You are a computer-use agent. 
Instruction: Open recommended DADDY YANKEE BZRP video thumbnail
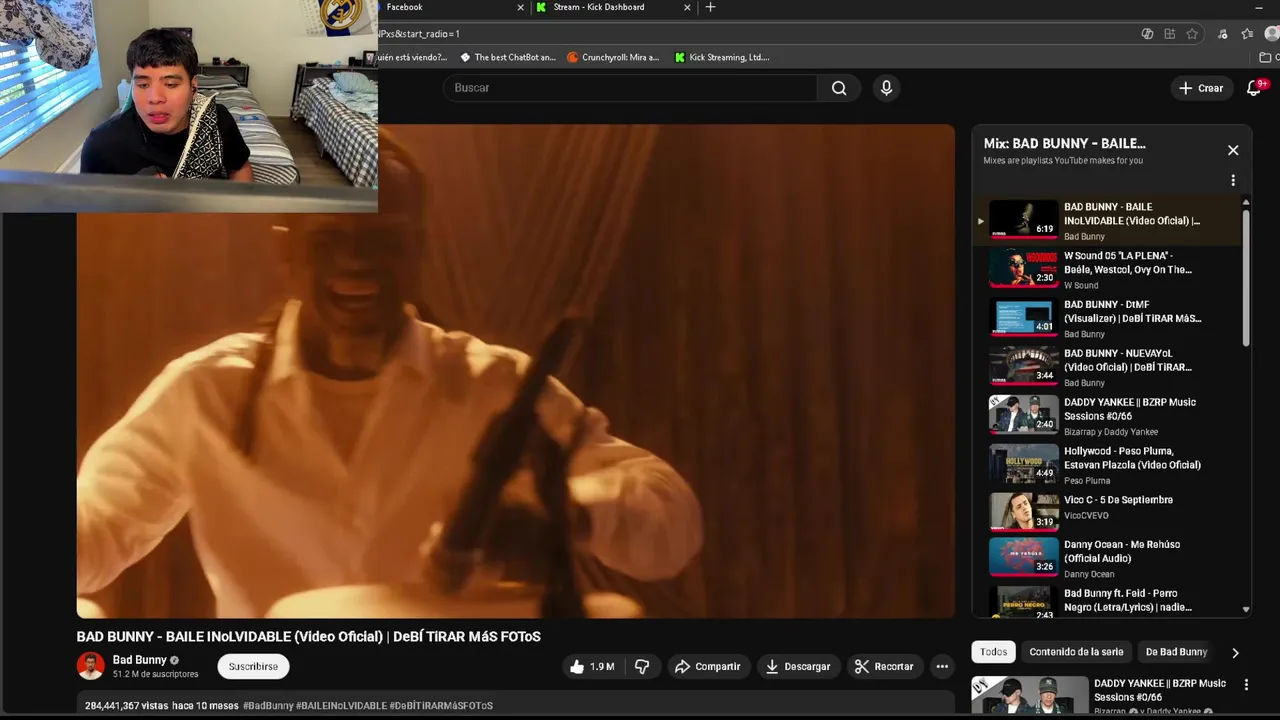coord(1029,697)
